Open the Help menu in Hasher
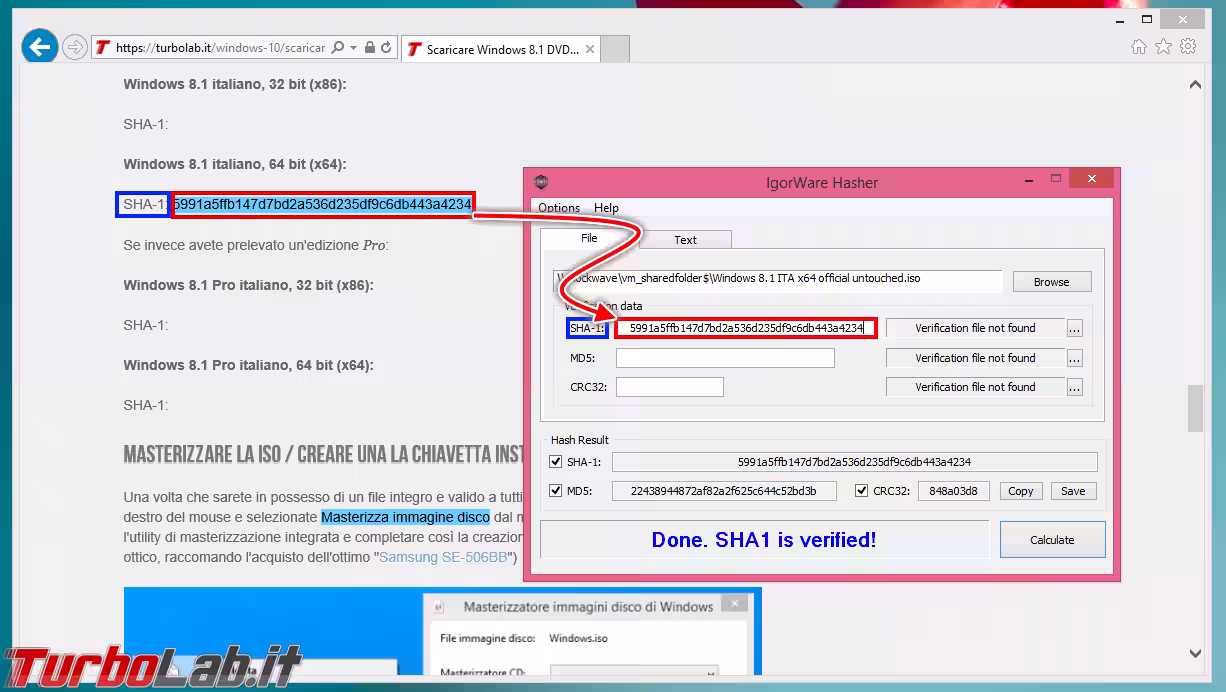Image resolution: width=1226 pixels, height=692 pixels. [x=606, y=208]
